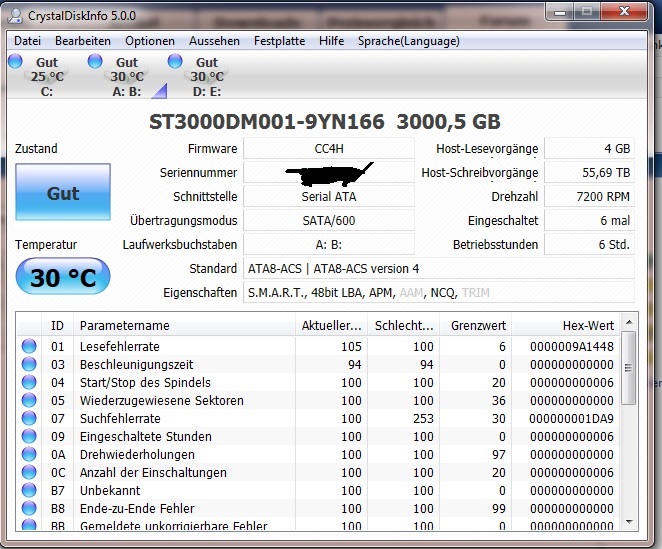Viewport: 662px width, 549px height.
Task: Open the Sprache(Language) menu
Action: [409, 41]
